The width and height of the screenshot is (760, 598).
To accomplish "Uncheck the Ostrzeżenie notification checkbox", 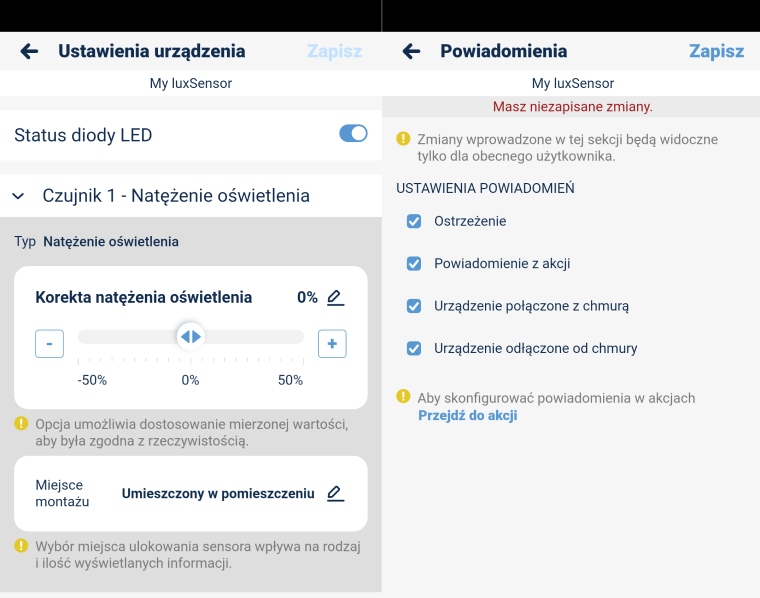I will click(414, 221).
